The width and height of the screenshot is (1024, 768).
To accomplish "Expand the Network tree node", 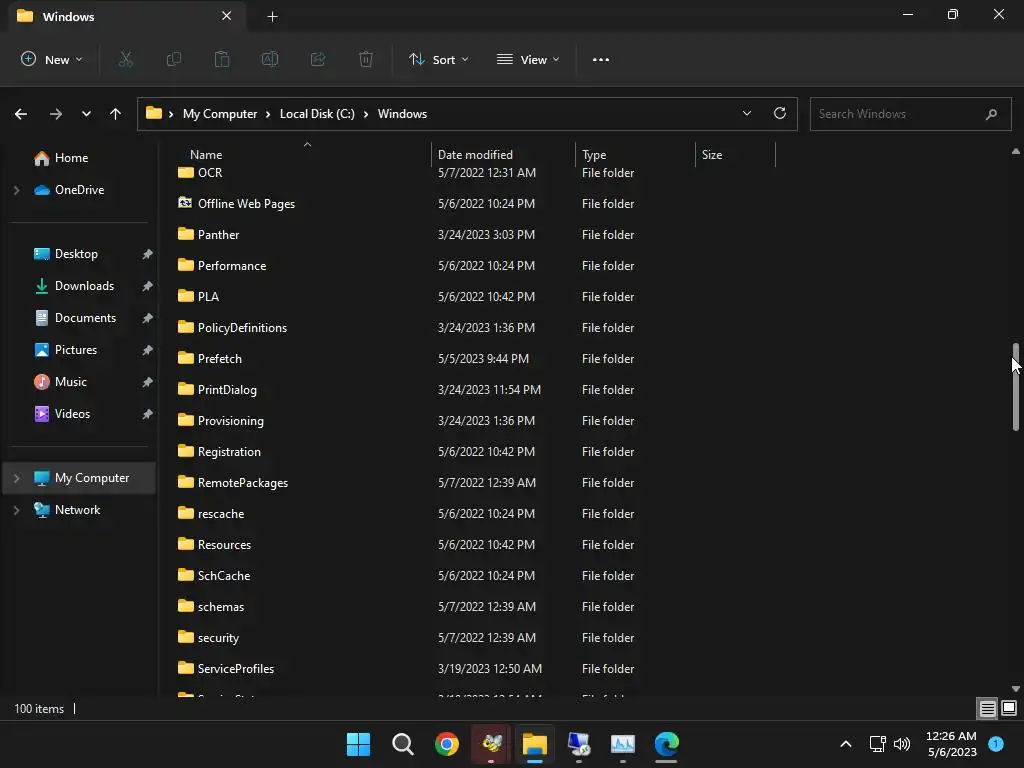I will pos(16,510).
